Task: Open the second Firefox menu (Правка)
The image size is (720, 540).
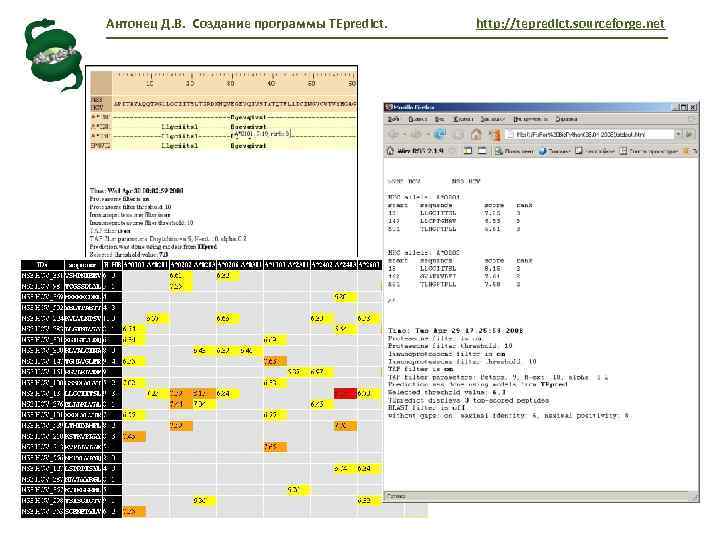Action: [418, 119]
